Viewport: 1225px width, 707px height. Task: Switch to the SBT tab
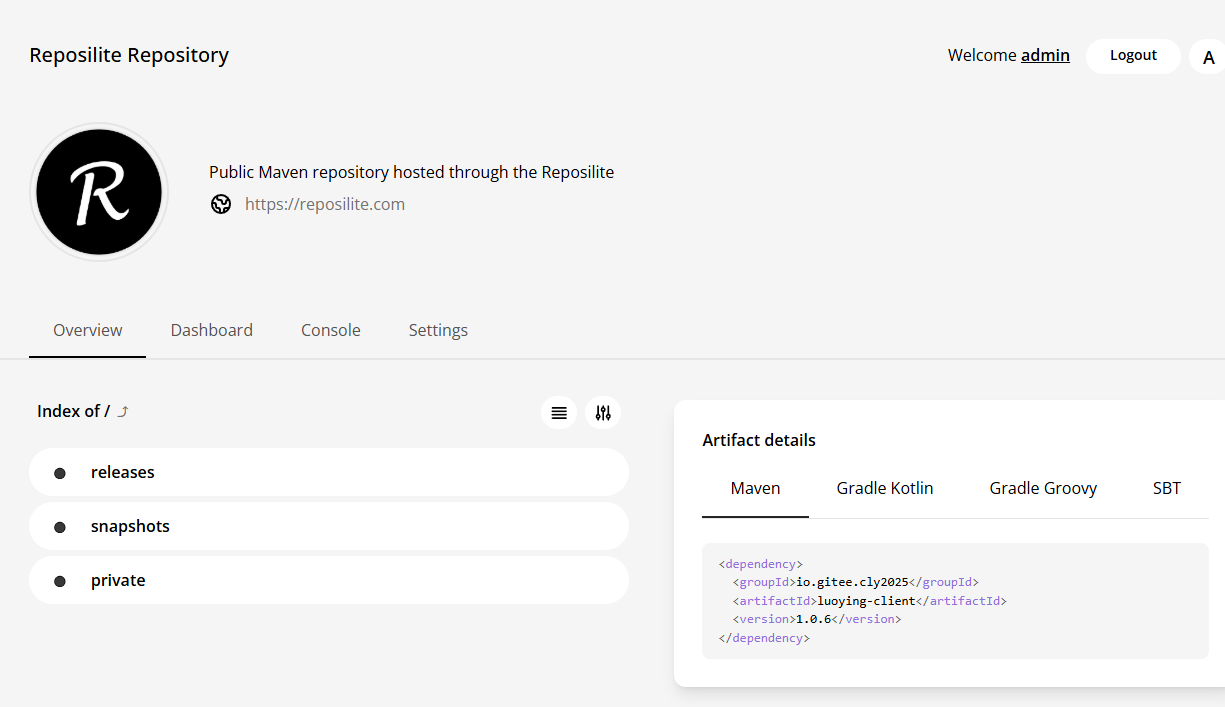1166,488
